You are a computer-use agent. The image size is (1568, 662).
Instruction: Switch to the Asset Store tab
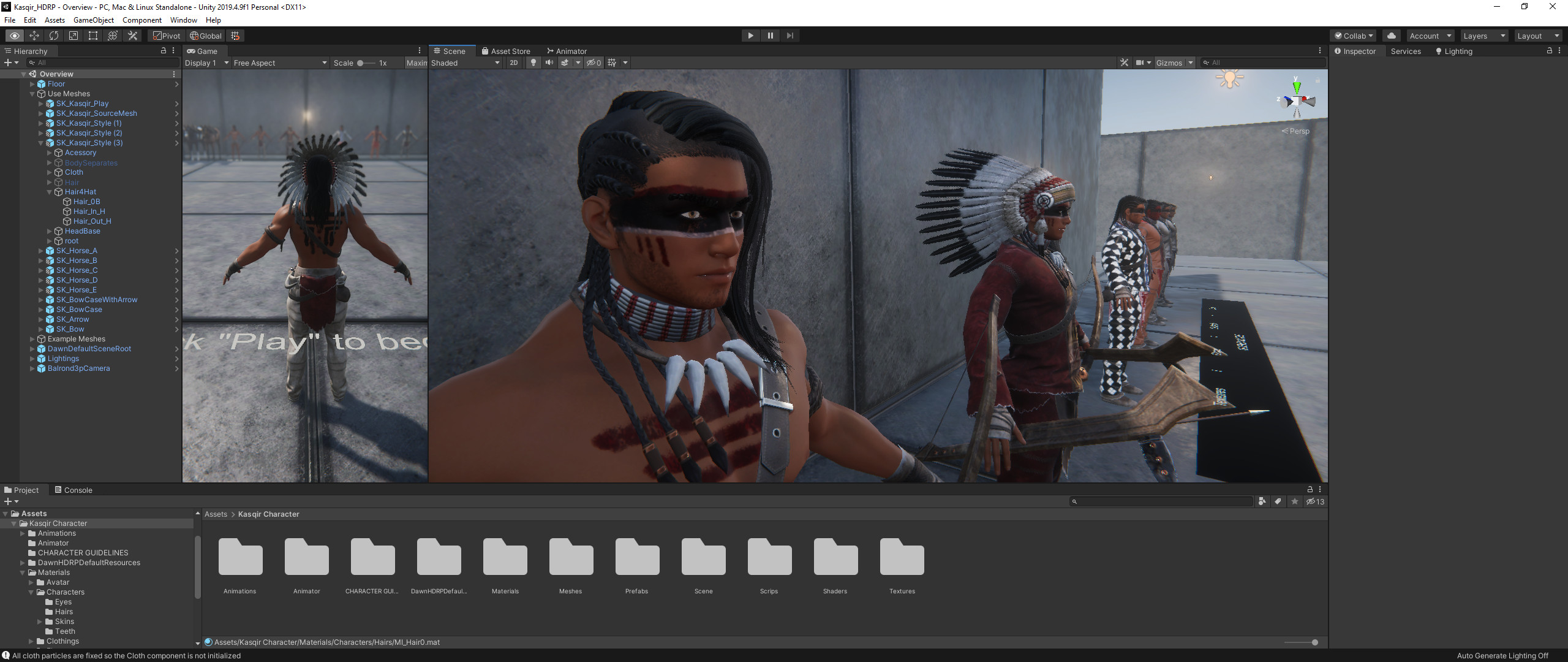click(506, 51)
